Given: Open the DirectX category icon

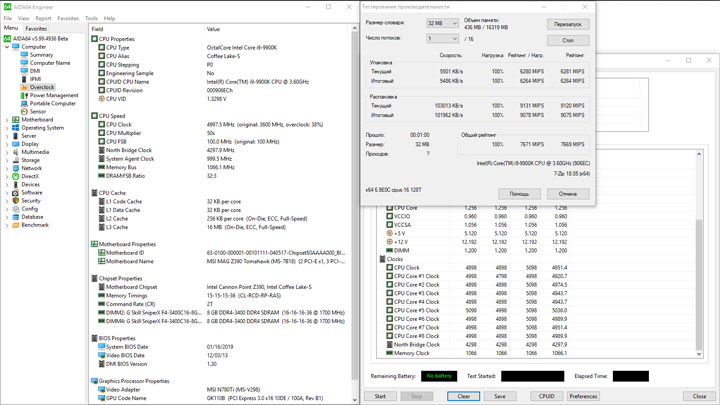Looking at the screenshot, I should [16, 176].
